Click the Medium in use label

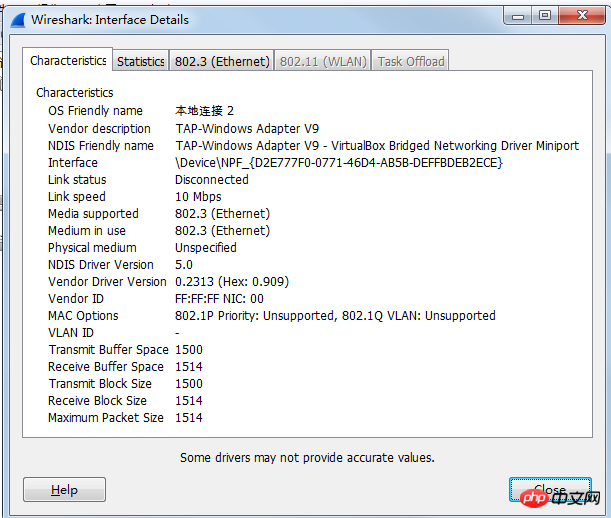pyautogui.click(x=87, y=231)
